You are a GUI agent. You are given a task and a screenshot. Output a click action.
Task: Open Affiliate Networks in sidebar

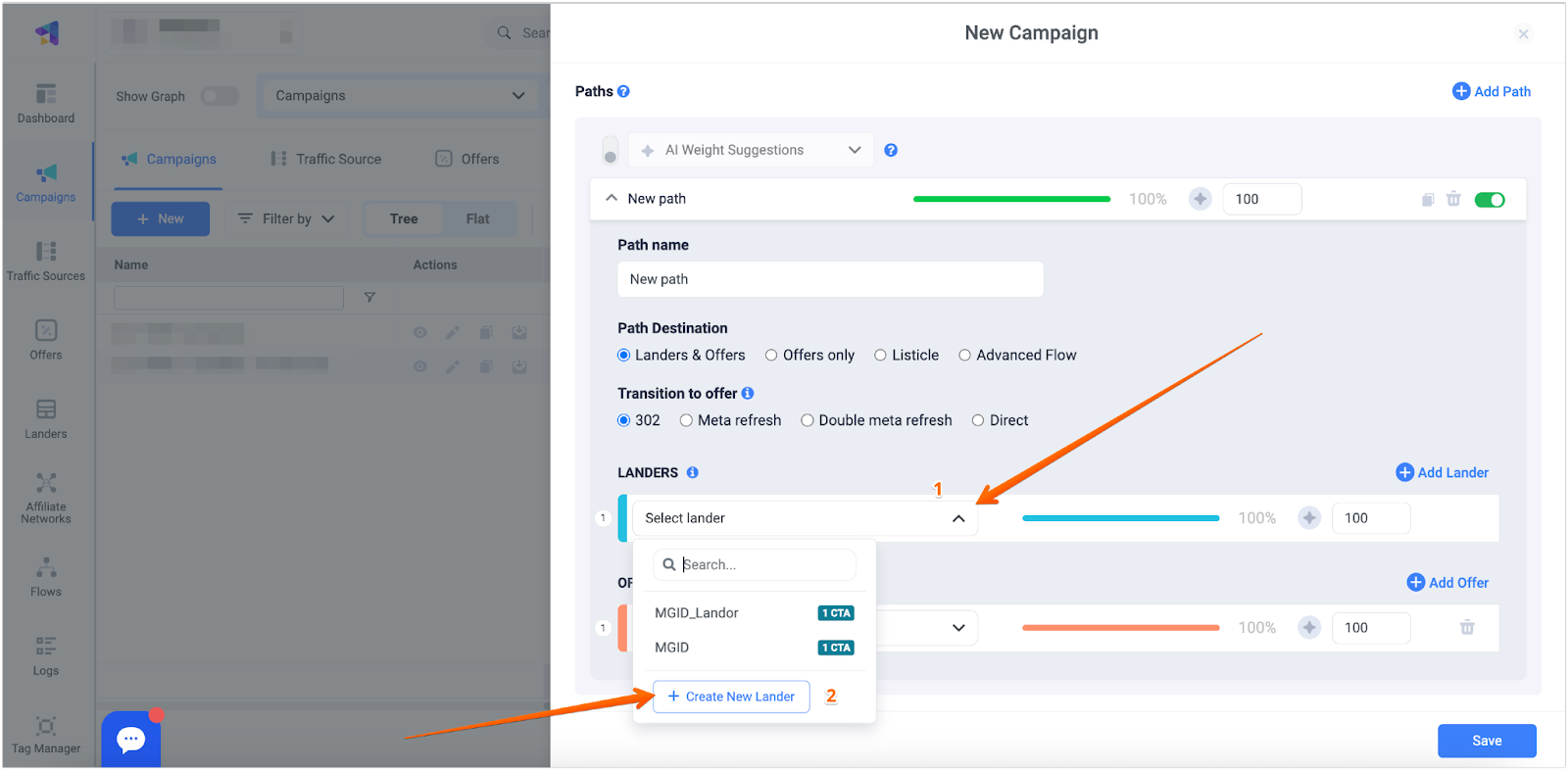pyautogui.click(x=46, y=497)
